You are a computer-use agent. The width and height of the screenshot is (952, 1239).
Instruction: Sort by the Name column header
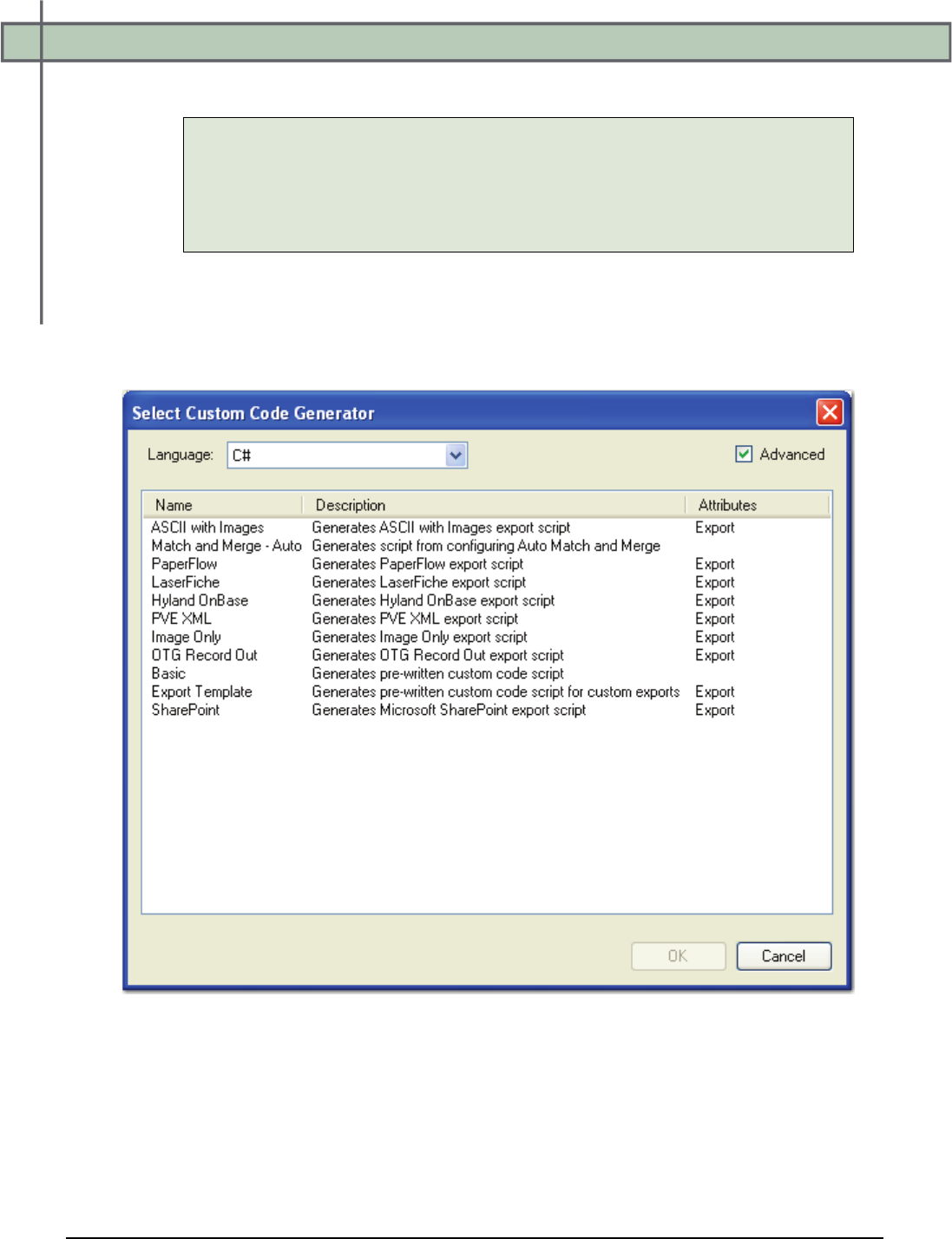click(x=222, y=505)
